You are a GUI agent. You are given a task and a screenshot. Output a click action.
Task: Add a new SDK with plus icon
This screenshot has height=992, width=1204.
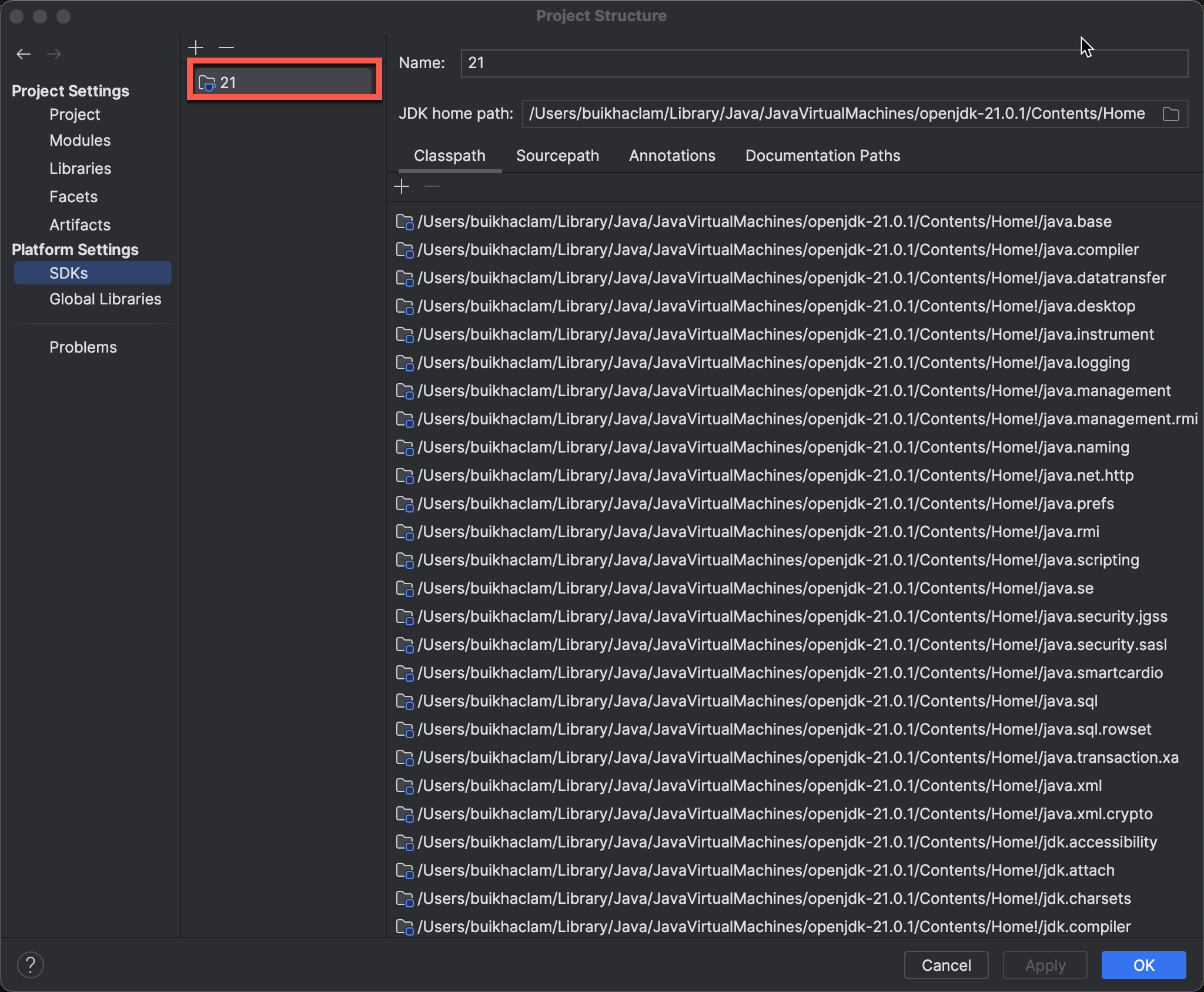[196, 47]
